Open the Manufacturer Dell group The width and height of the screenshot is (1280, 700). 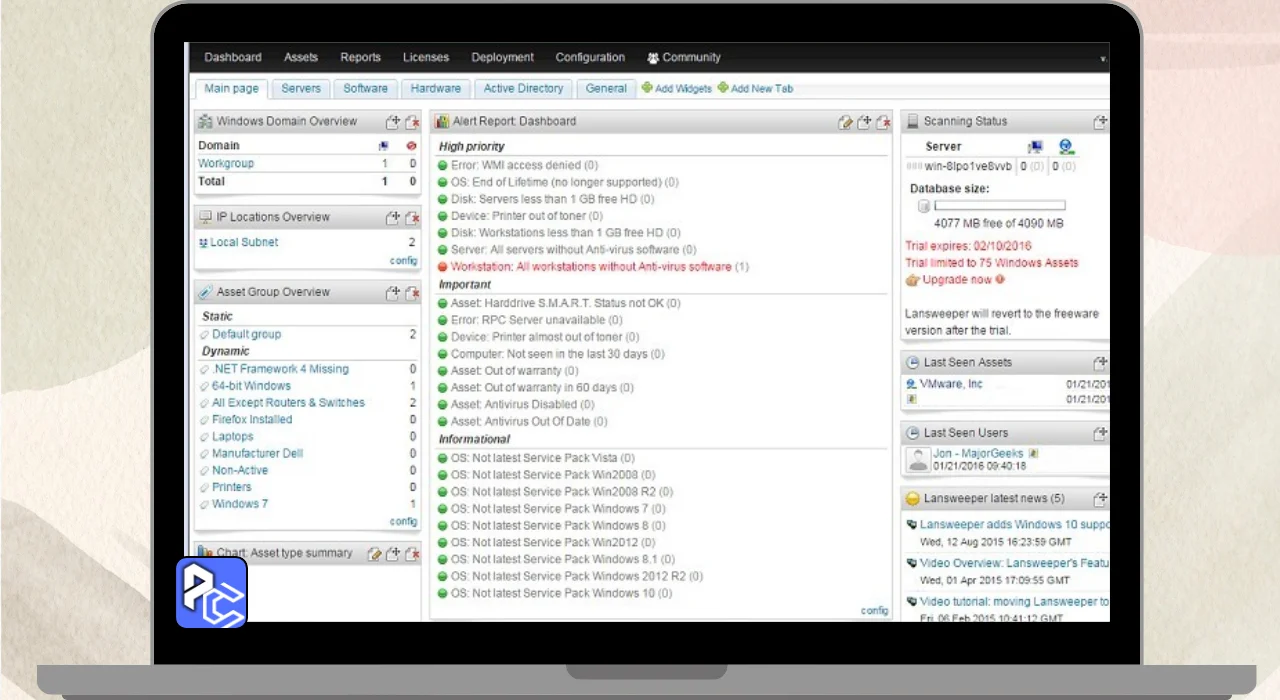click(x=257, y=454)
